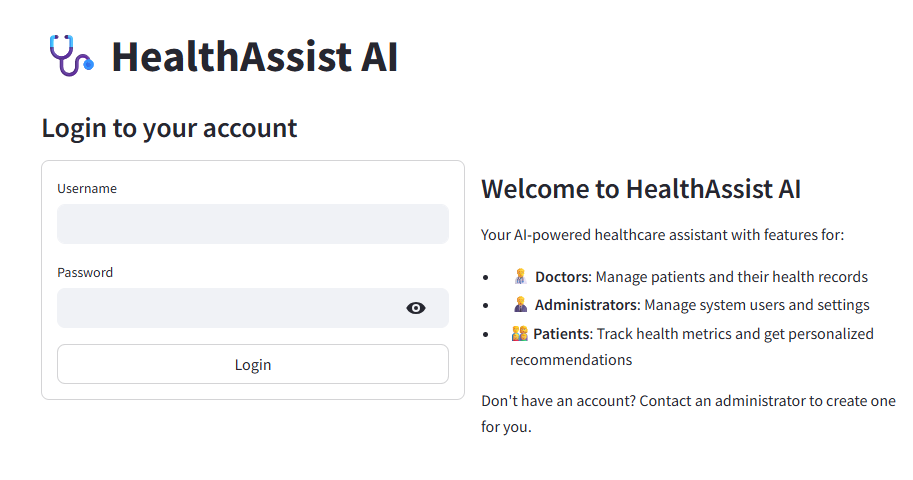Select the bold Doctors label
Viewport: 913px width, 480px height.
(x=561, y=277)
